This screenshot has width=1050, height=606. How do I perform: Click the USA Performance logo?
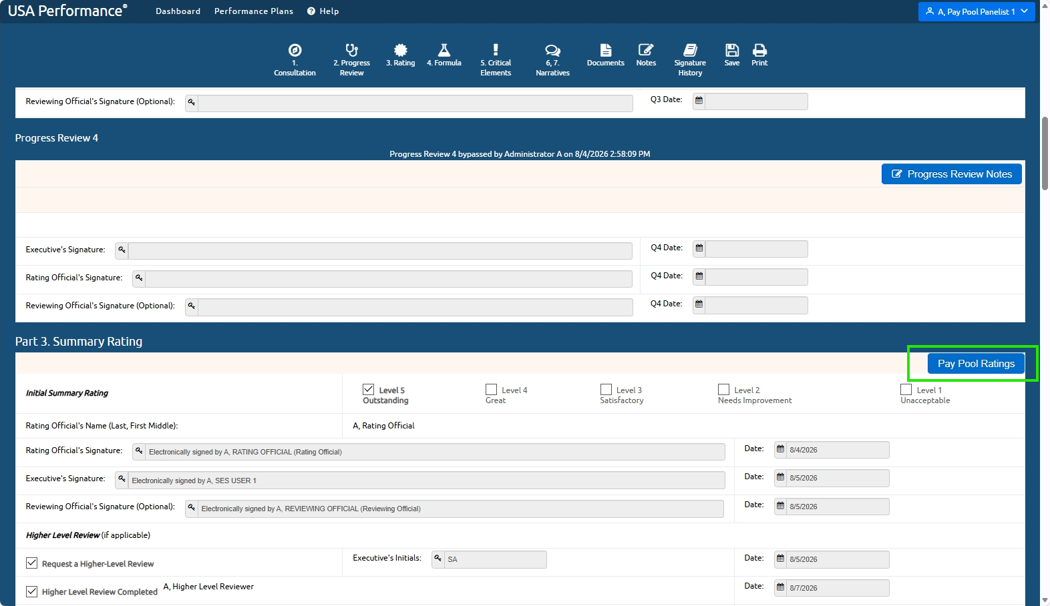click(x=67, y=11)
